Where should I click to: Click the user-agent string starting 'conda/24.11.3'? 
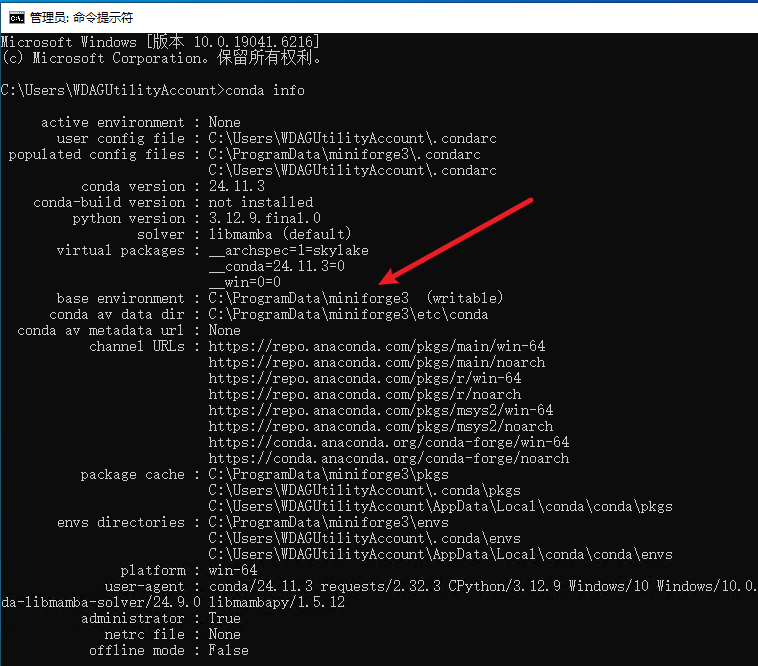click(x=482, y=586)
